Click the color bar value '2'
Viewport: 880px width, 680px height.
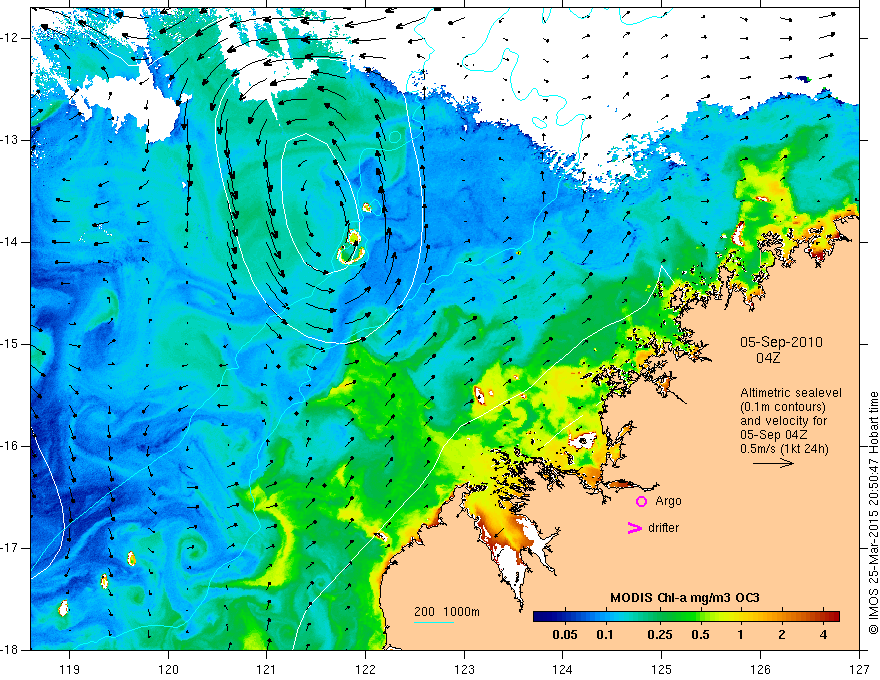(x=782, y=635)
